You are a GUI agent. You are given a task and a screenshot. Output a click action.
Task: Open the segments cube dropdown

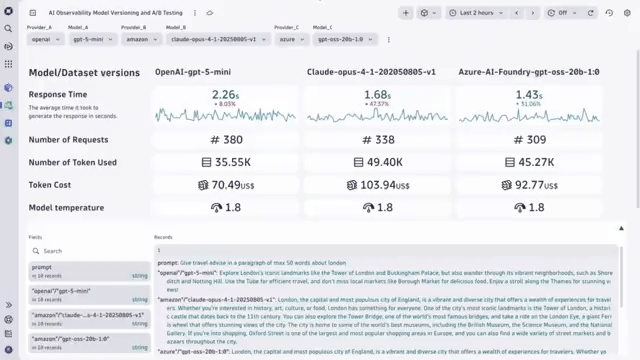coord(429,13)
